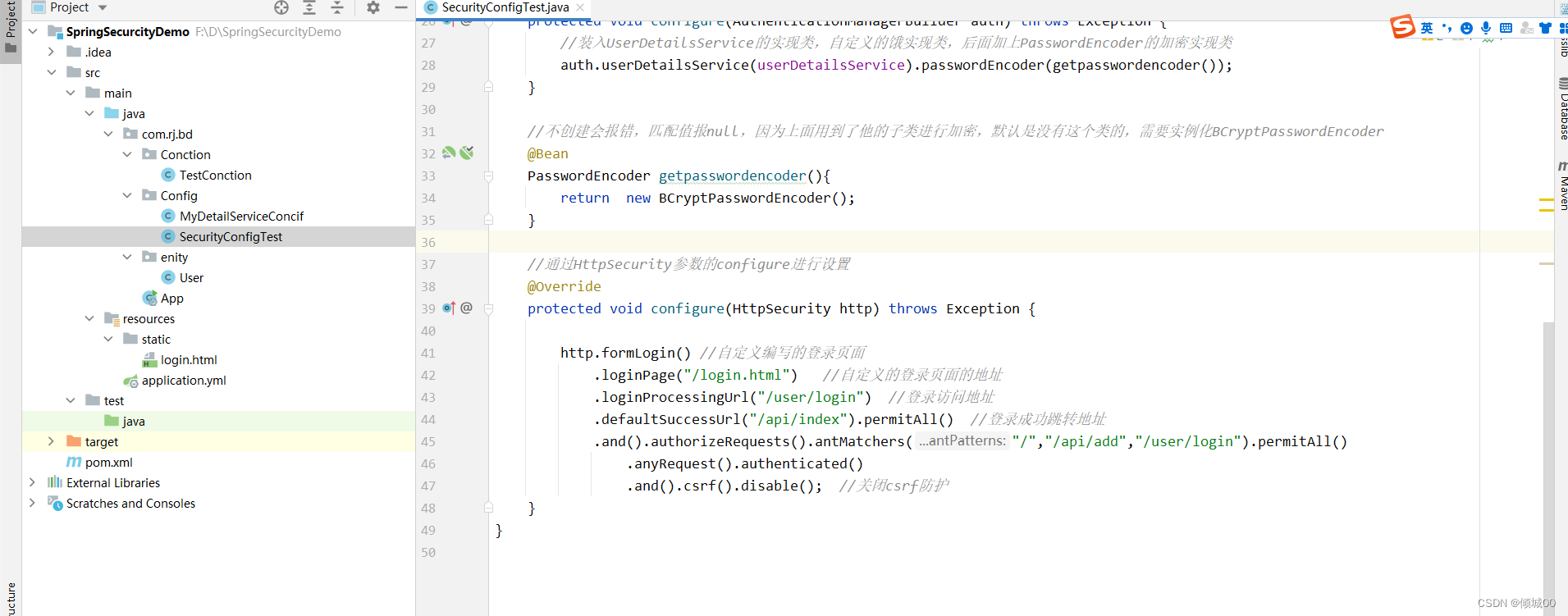Viewport: 1568px width, 616px height.
Task: Open application.yml file
Action: (x=184, y=381)
